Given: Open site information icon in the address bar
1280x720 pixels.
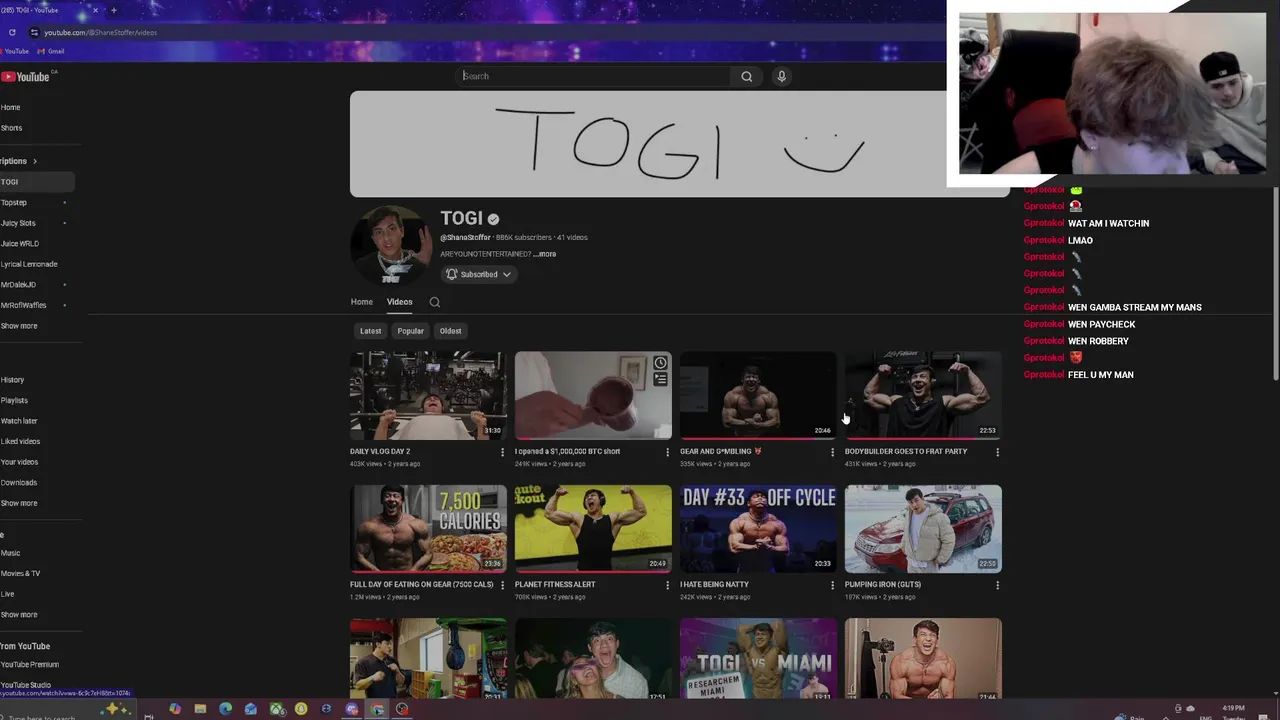Looking at the screenshot, I should 34,32.
